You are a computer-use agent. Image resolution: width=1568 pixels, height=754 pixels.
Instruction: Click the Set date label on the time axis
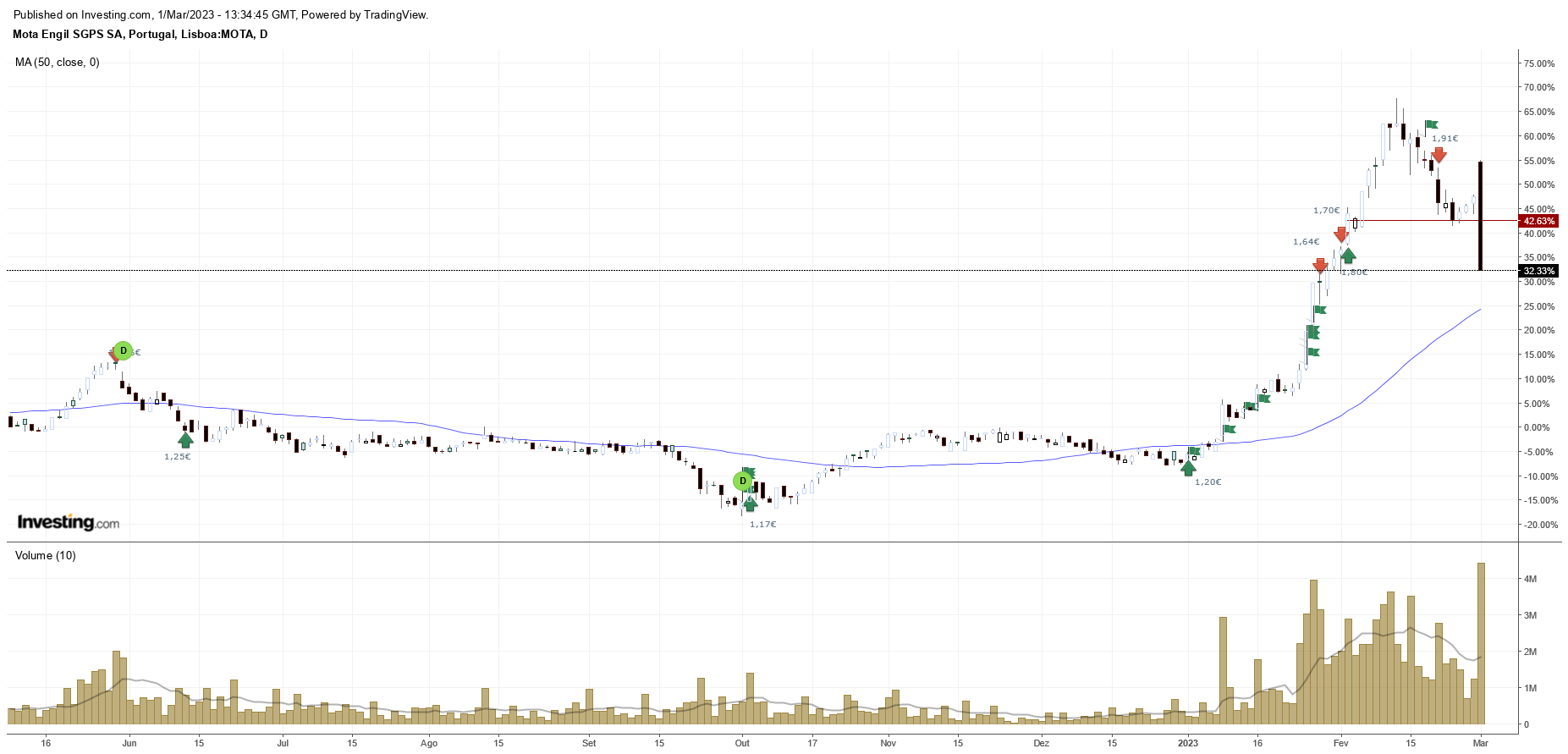click(589, 743)
